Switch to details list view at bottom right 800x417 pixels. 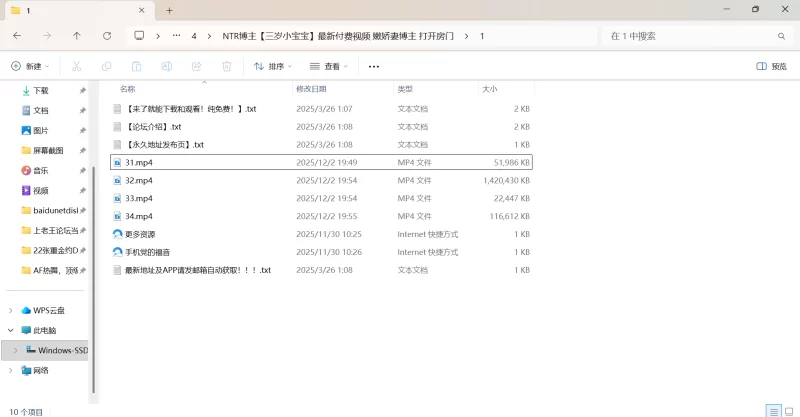pos(772,410)
